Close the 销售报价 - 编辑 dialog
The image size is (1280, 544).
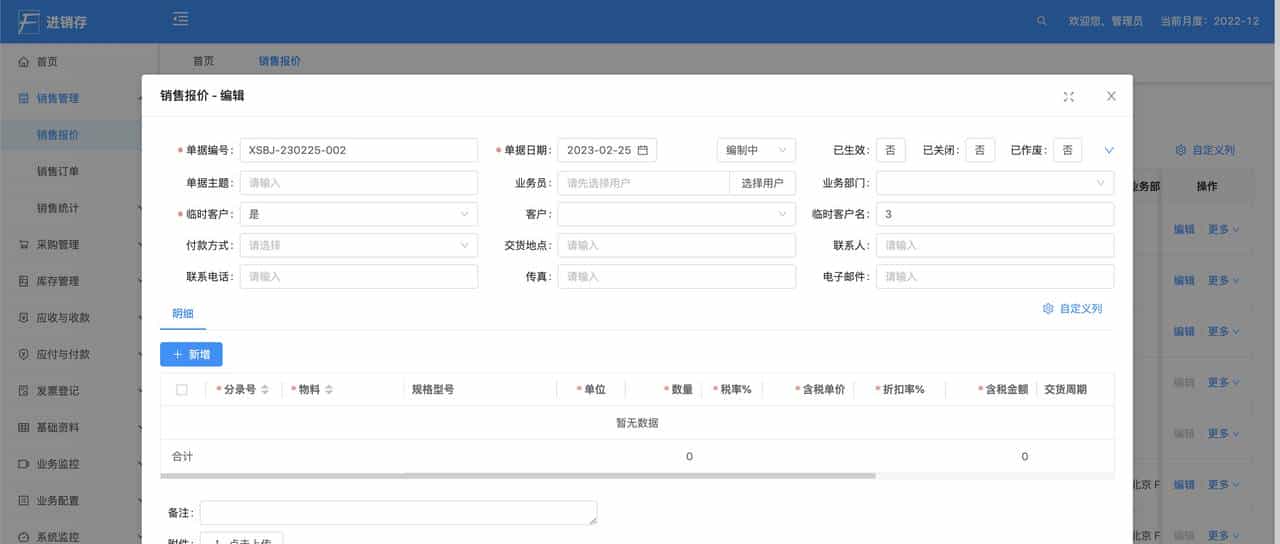[1111, 96]
